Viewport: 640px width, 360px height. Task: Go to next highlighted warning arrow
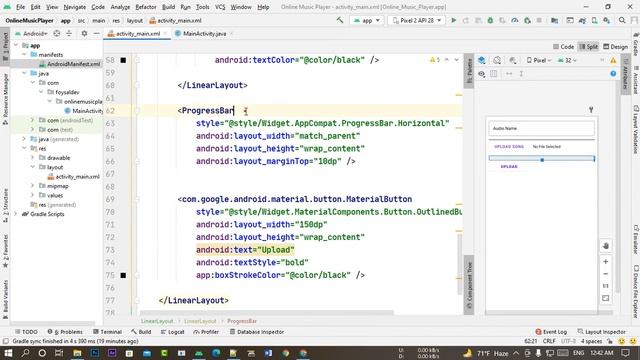click(456, 60)
